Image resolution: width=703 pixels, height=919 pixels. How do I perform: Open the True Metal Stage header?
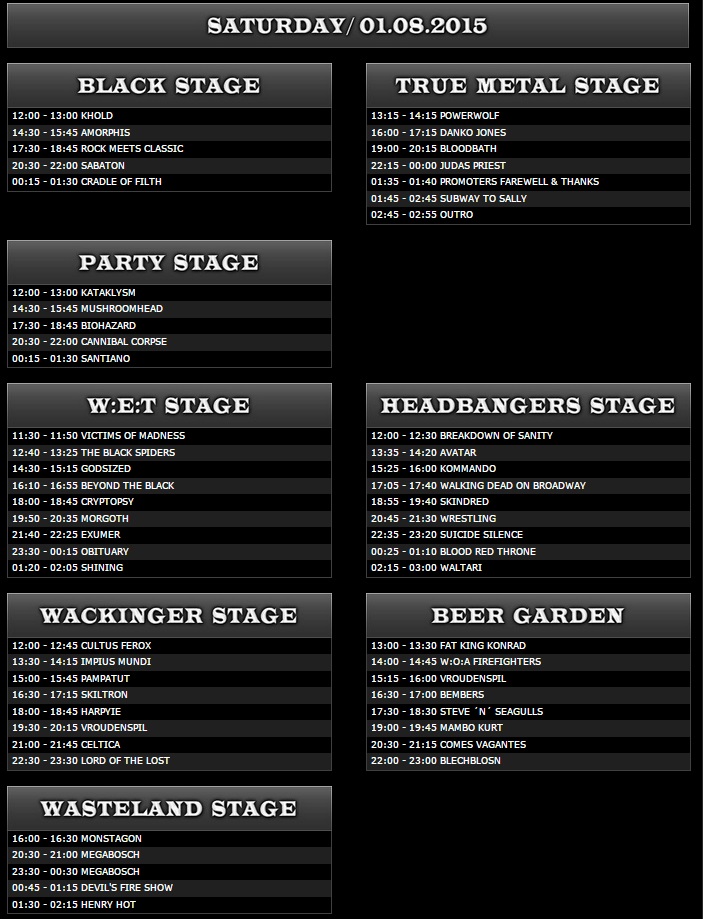(528, 86)
